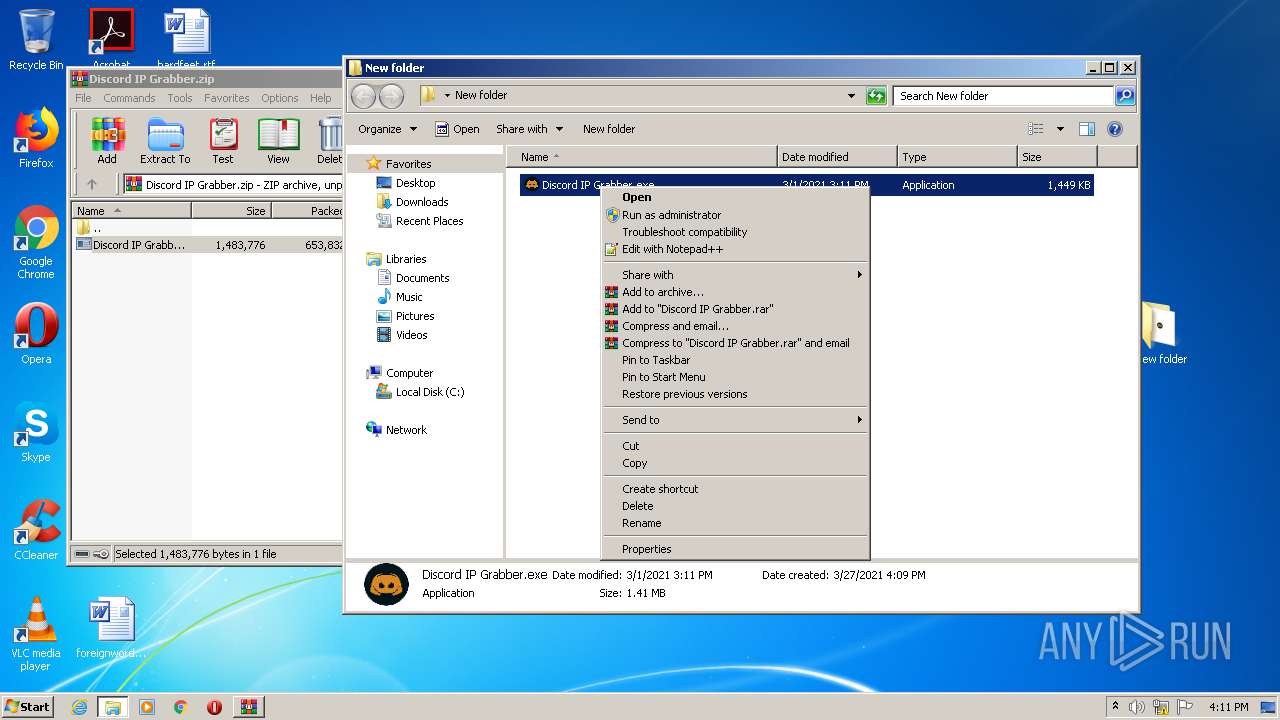The width and height of the screenshot is (1280, 720).
Task: Open the Recycle Bin desktop icon
Action: [x=36, y=40]
